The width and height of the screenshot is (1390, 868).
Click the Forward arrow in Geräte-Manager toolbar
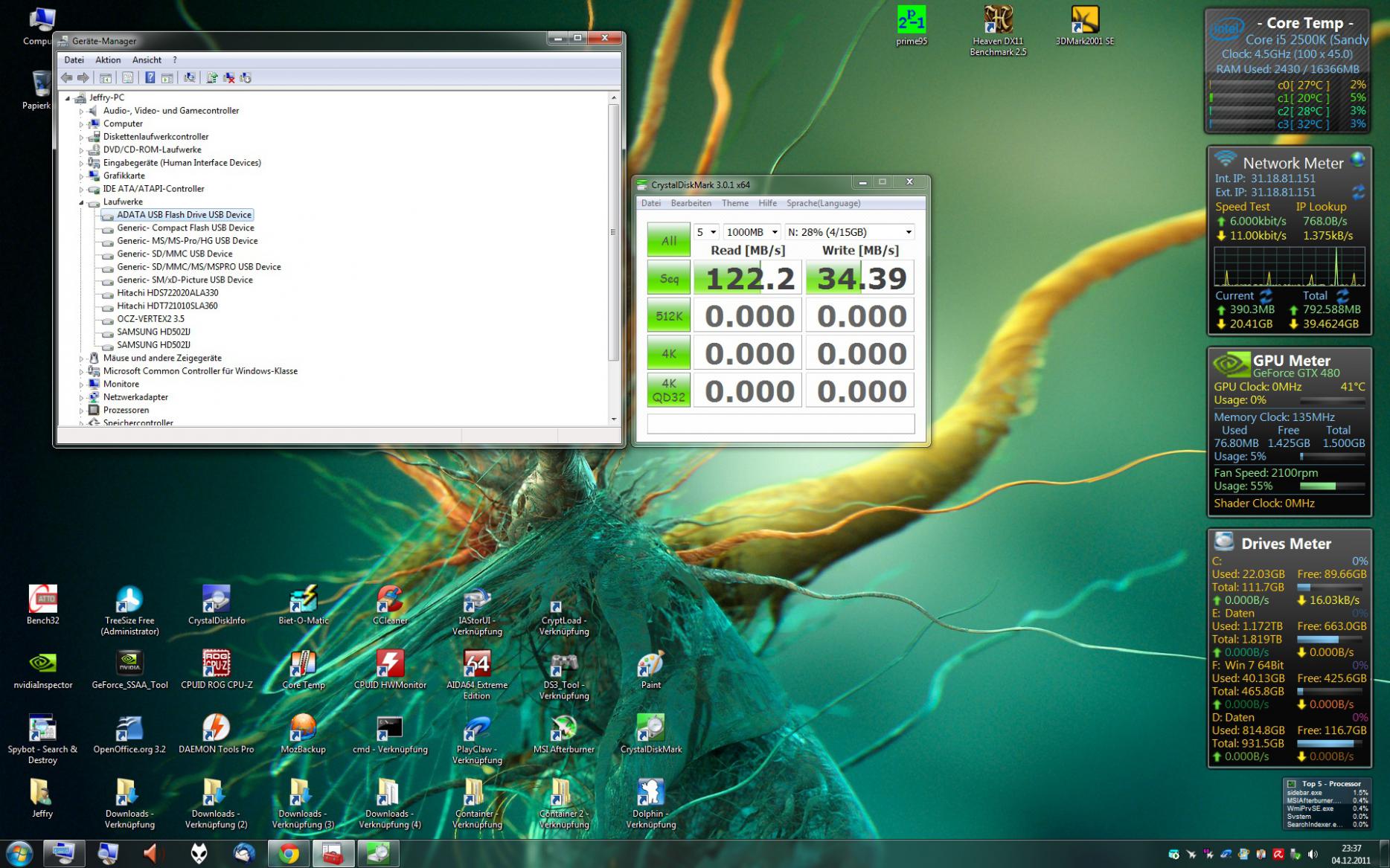[x=83, y=77]
